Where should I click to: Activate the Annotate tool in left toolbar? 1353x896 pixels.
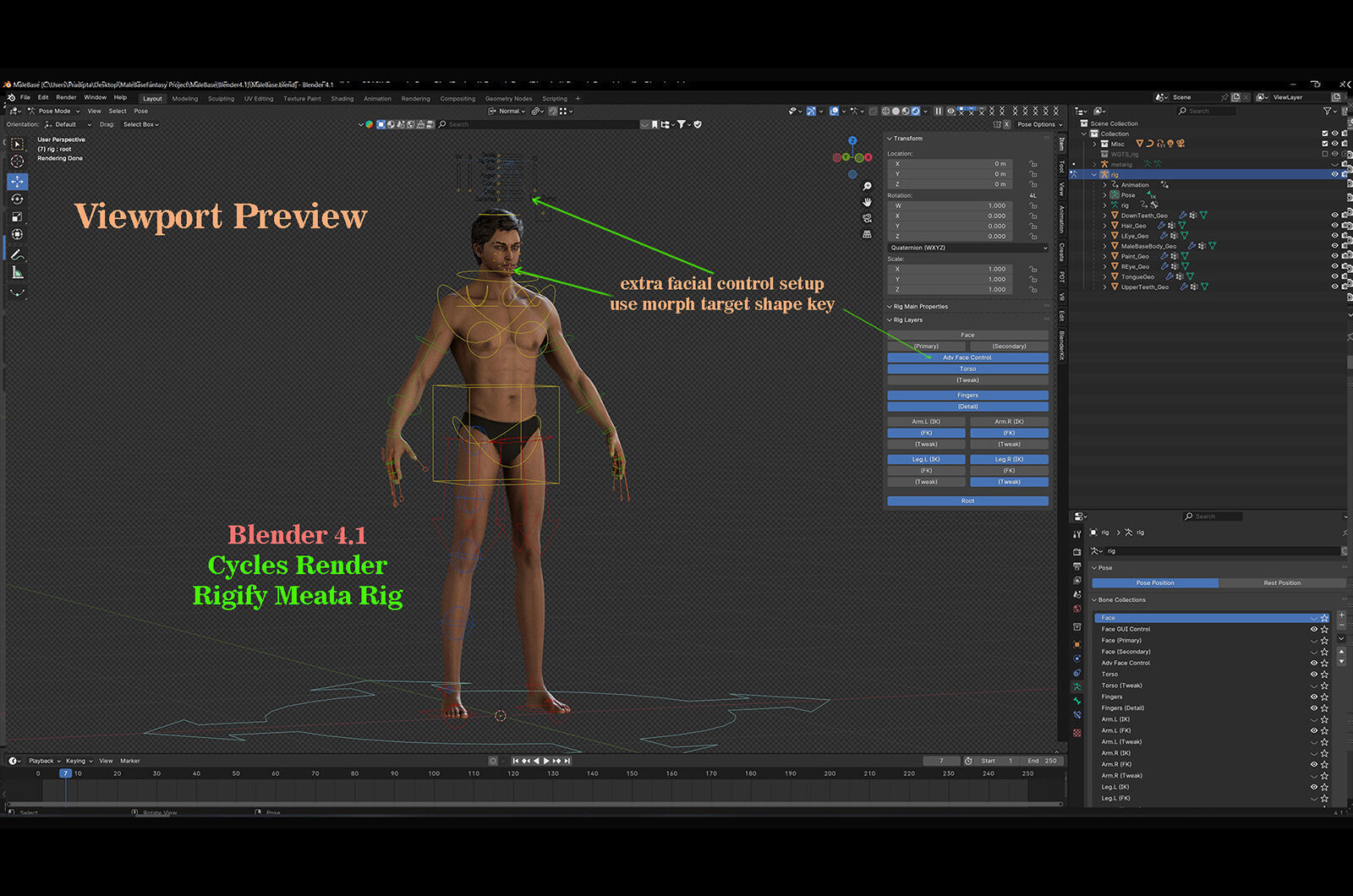17,254
